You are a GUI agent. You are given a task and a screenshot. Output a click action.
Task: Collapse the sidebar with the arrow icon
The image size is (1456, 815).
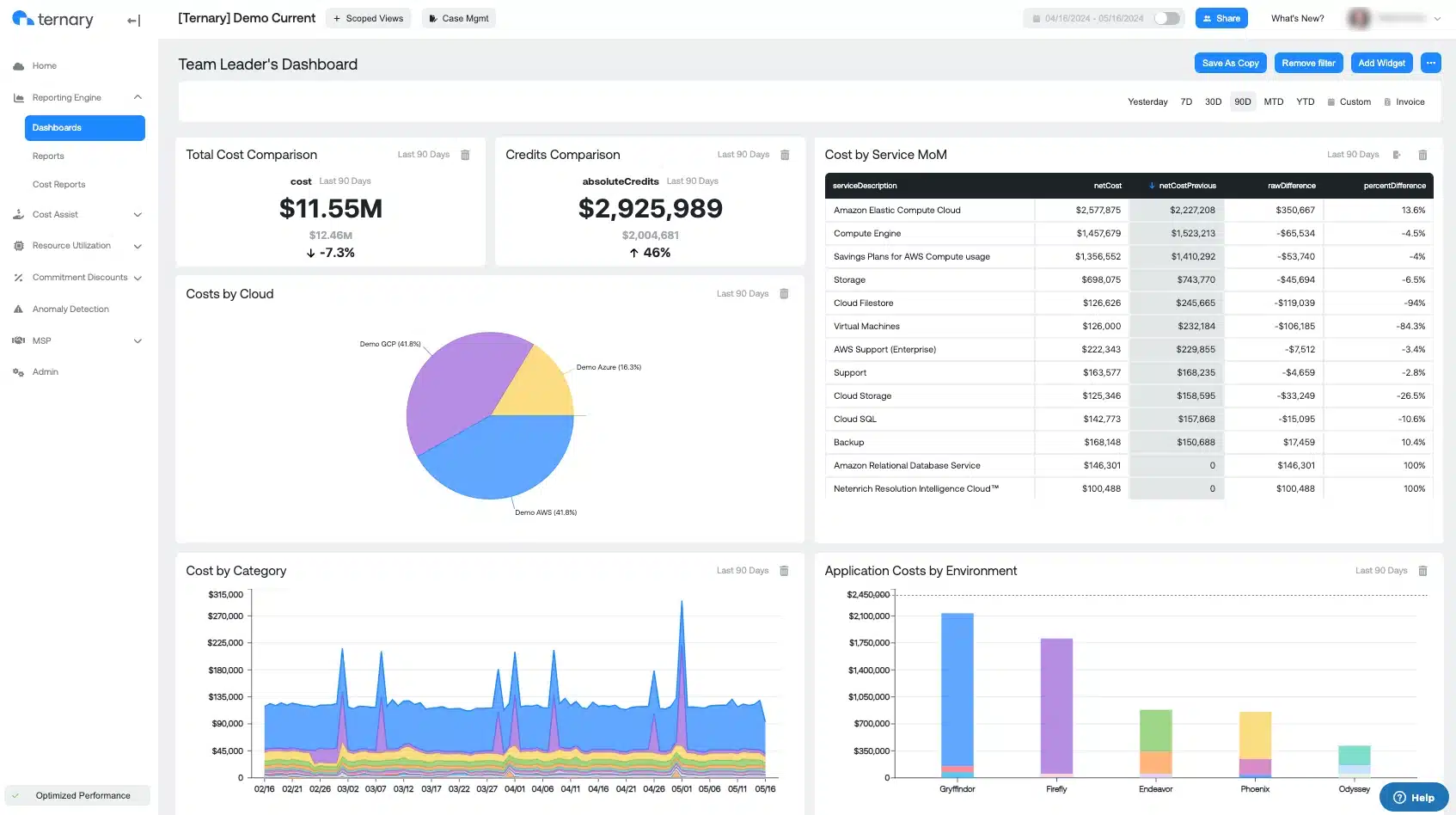click(133, 21)
